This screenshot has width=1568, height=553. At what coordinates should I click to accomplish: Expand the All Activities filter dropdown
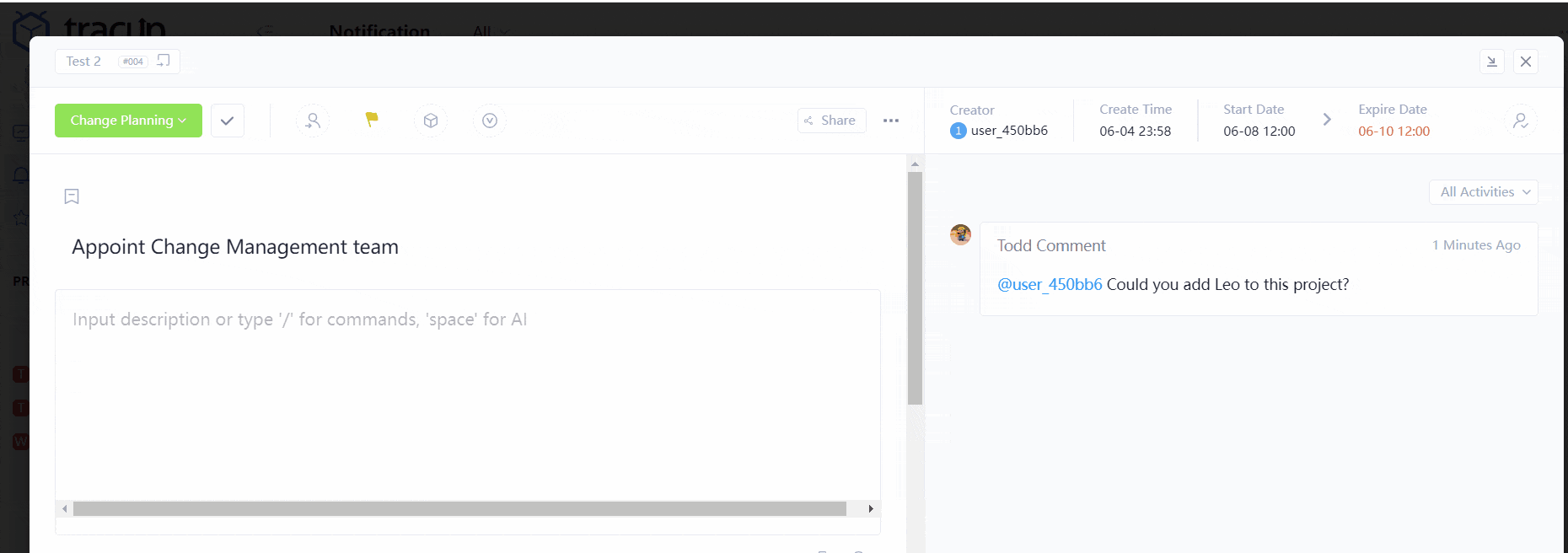point(1483,192)
